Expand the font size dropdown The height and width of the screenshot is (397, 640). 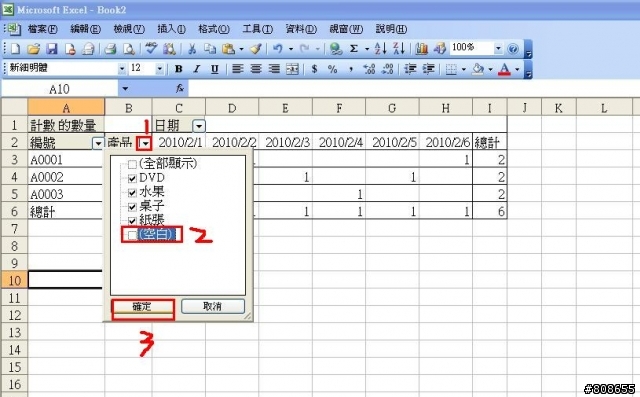coord(160,69)
